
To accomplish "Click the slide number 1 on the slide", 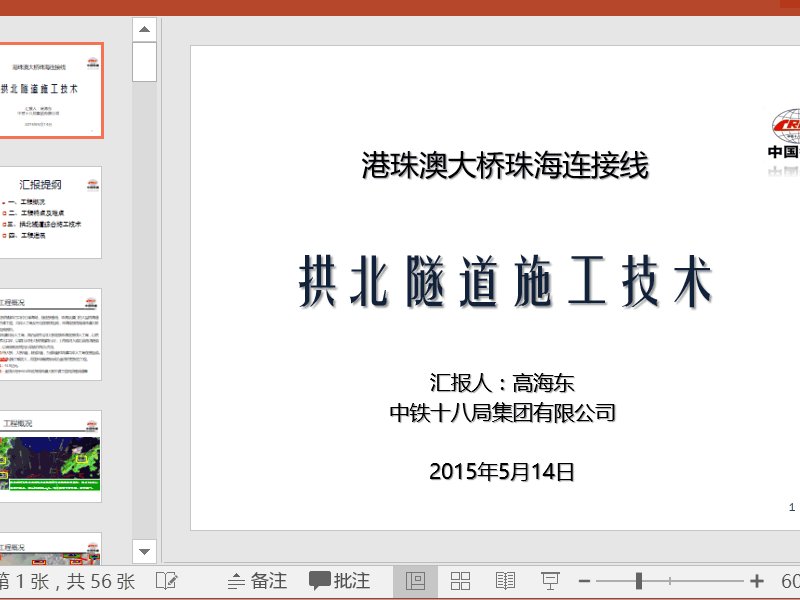I will (792, 507).
